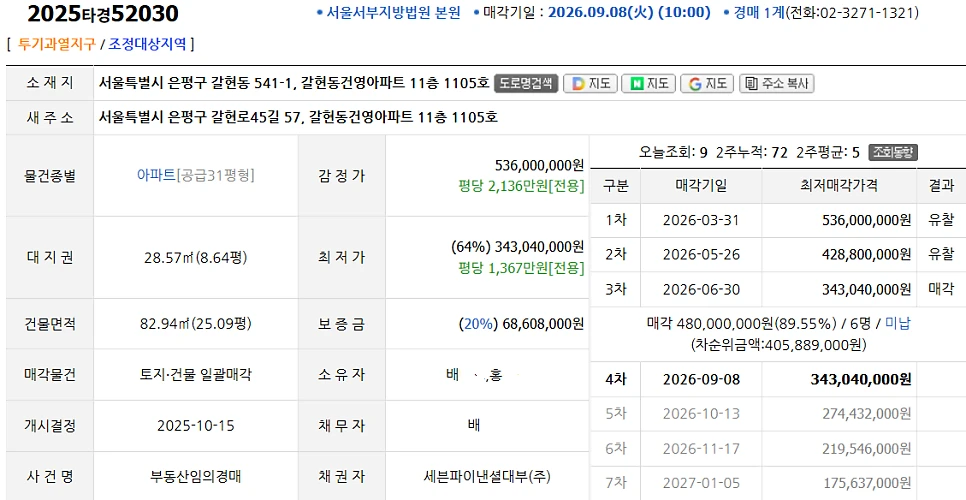966x500 pixels.
Task: Click the 투기과열지구 link
Action: click(56, 44)
